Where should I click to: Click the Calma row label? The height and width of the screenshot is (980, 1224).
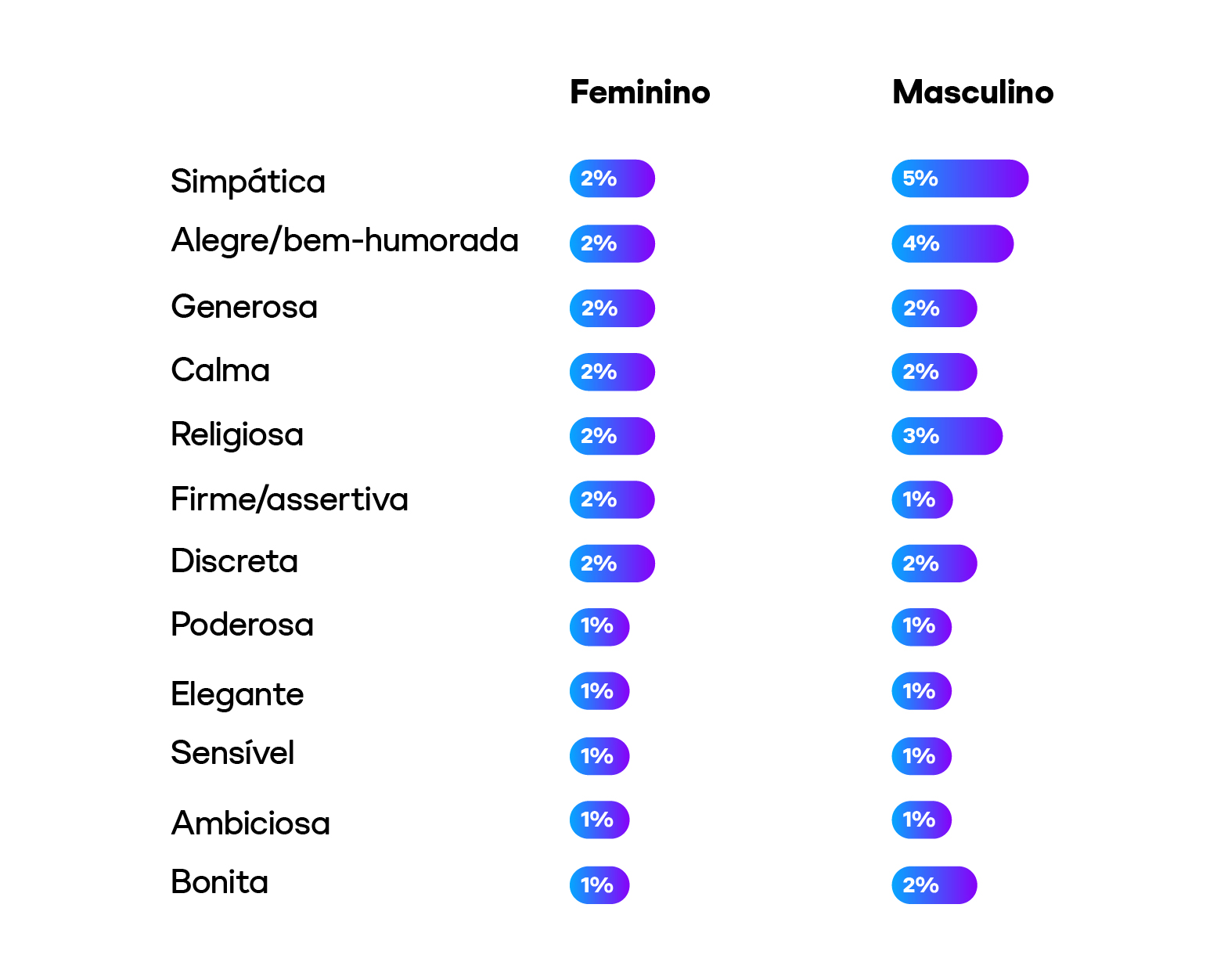click(220, 370)
